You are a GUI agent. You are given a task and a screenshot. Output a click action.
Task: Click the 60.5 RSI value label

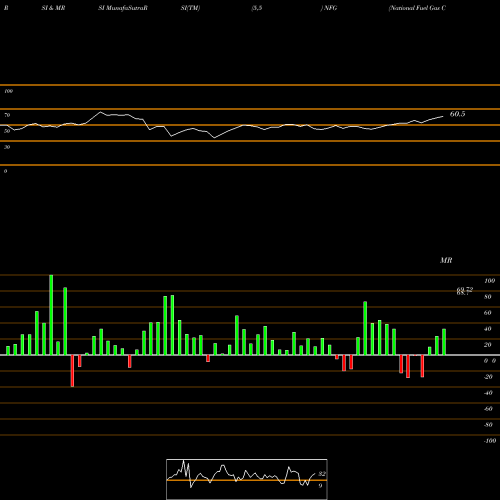tap(457, 114)
